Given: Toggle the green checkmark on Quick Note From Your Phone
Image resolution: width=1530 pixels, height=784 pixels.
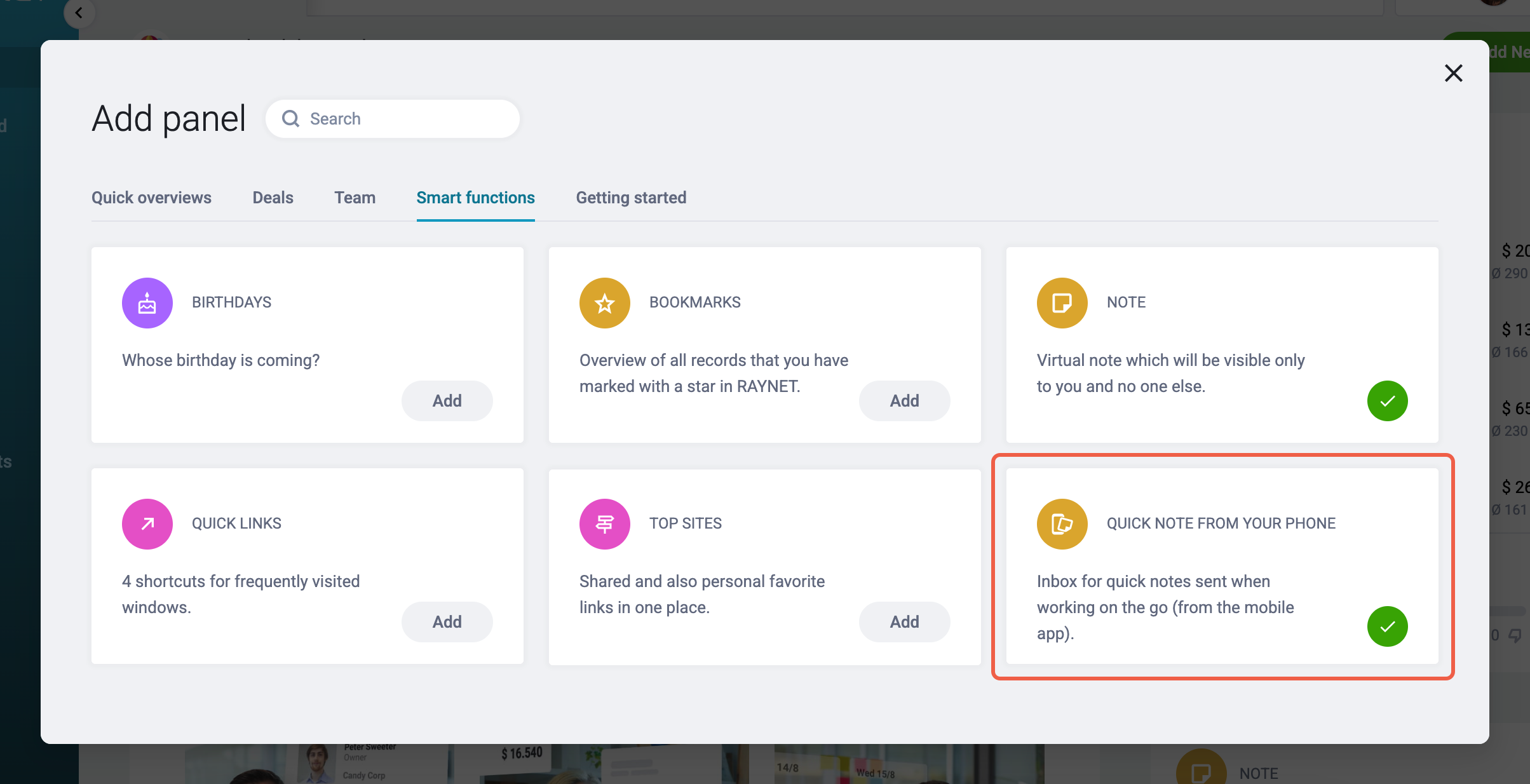Looking at the screenshot, I should pyautogui.click(x=1388, y=626).
